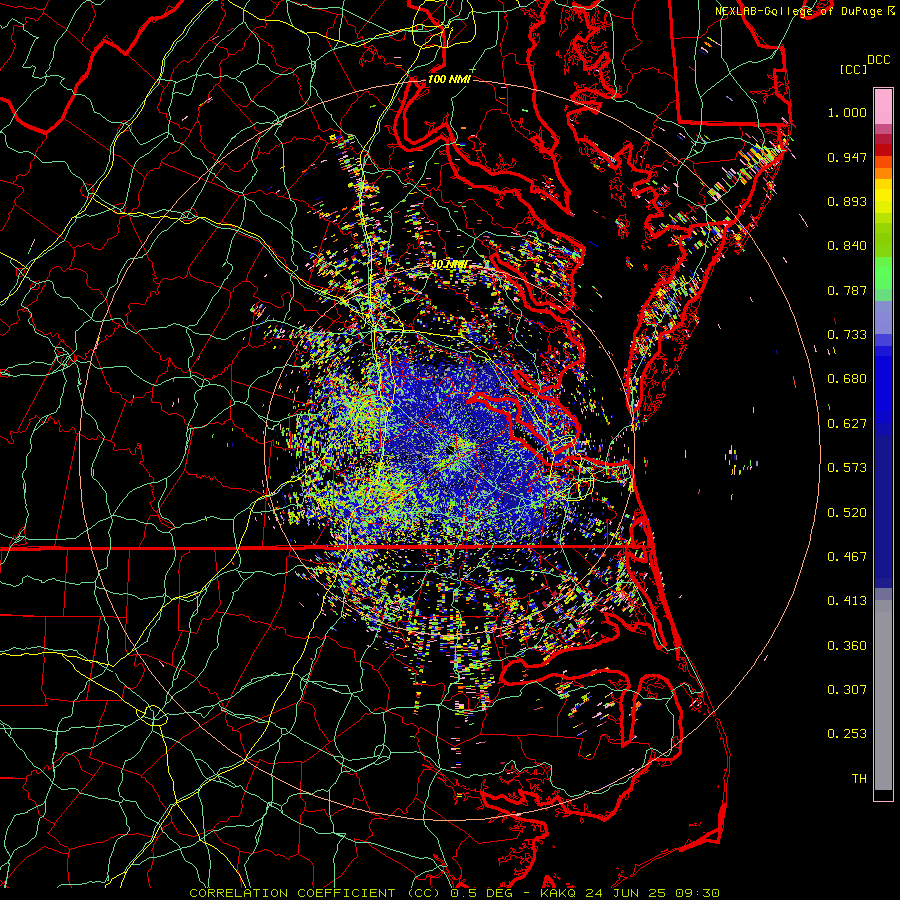Click the Correlation Coefficient KAKQ caption line

[455, 893]
